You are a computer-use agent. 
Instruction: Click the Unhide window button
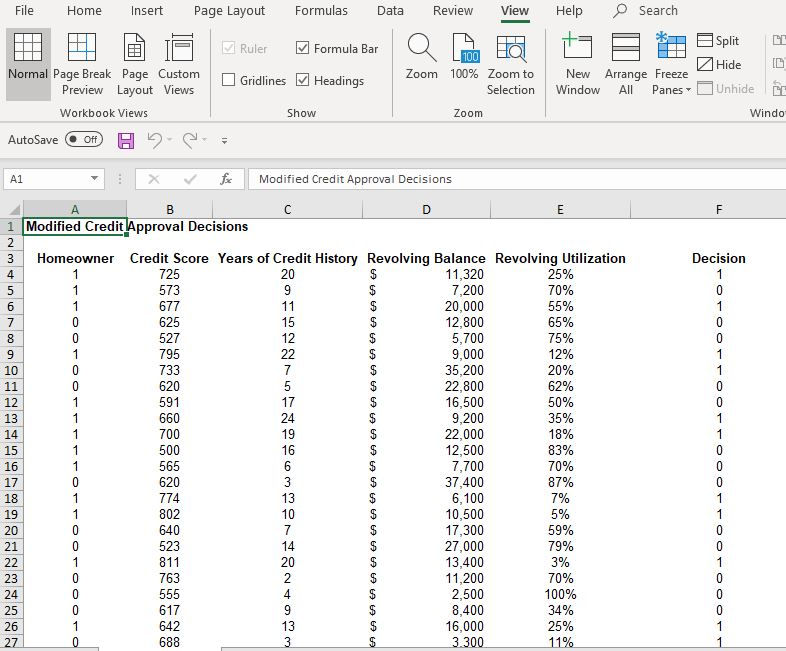click(725, 88)
